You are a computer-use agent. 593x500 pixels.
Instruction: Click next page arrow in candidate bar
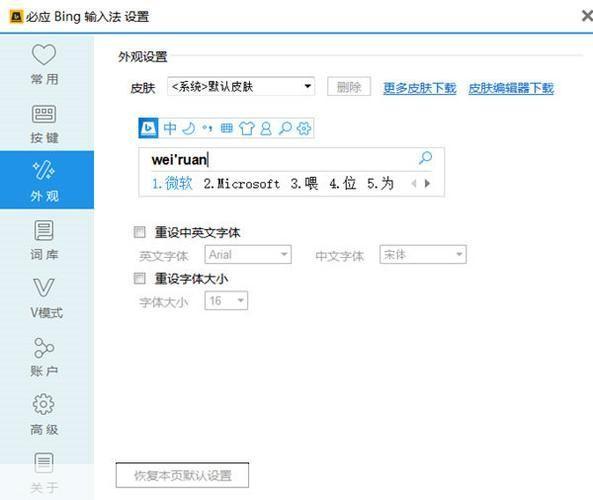(x=427, y=183)
